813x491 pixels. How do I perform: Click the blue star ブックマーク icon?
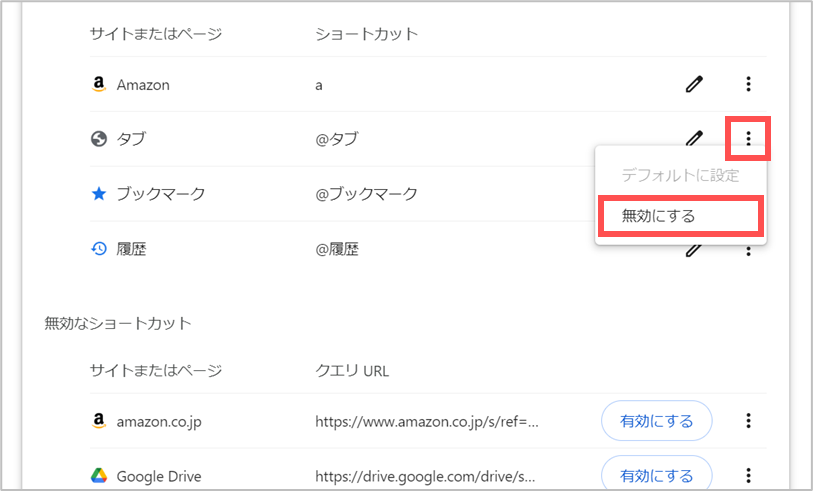click(x=99, y=194)
